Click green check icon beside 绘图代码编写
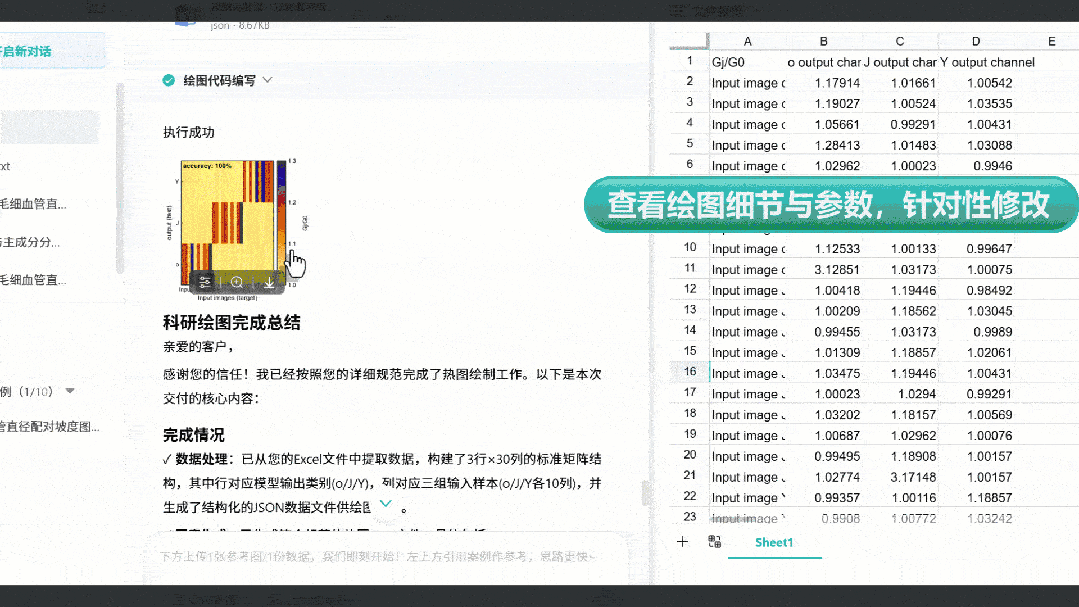 tap(169, 80)
